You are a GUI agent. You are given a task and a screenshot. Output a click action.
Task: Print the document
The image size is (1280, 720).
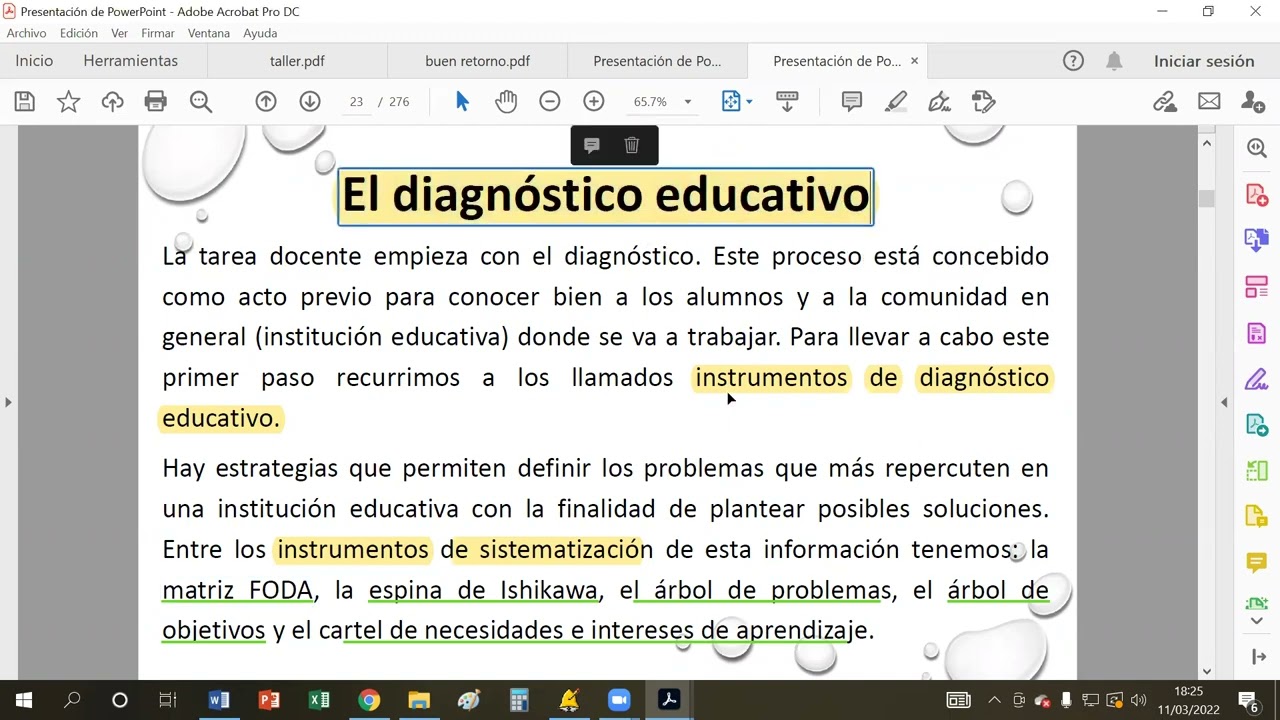pos(155,101)
